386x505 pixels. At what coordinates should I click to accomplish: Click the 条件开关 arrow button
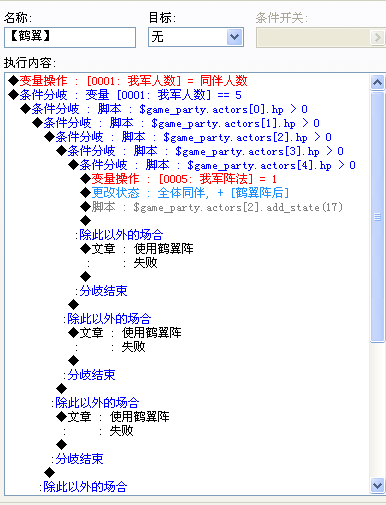(x=377, y=37)
